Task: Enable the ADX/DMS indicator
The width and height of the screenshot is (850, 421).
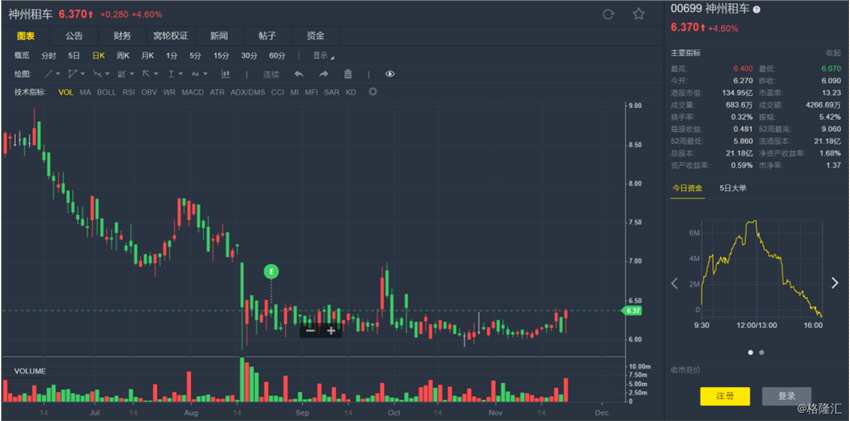Action: (248, 92)
